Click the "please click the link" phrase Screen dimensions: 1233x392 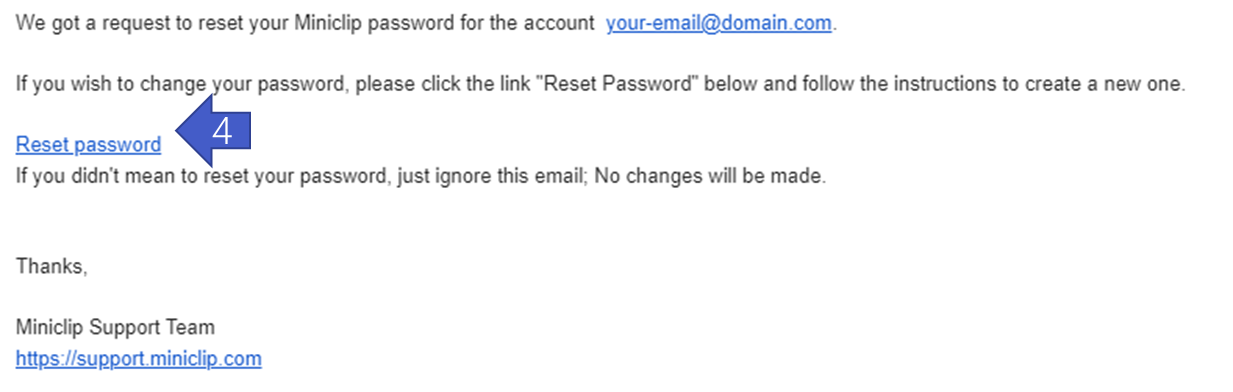click(442, 84)
